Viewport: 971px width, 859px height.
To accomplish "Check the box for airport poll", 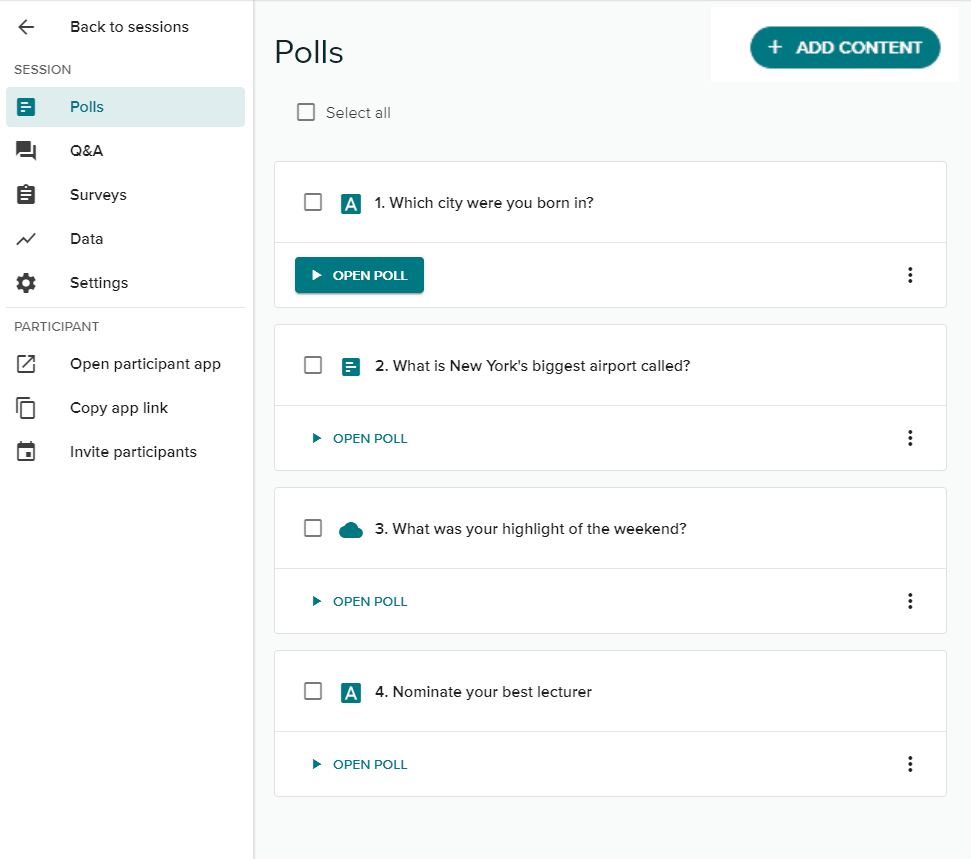I will pyautogui.click(x=313, y=365).
